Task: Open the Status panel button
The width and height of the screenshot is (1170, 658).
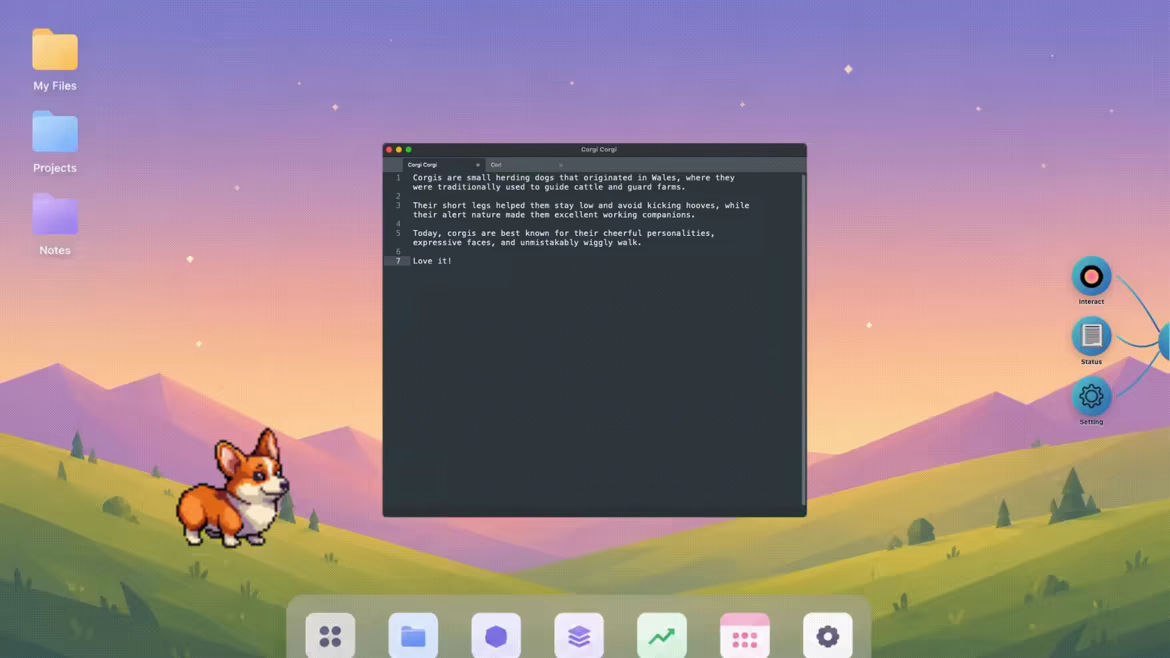Action: pyautogui.click(x=1091, y=336)
